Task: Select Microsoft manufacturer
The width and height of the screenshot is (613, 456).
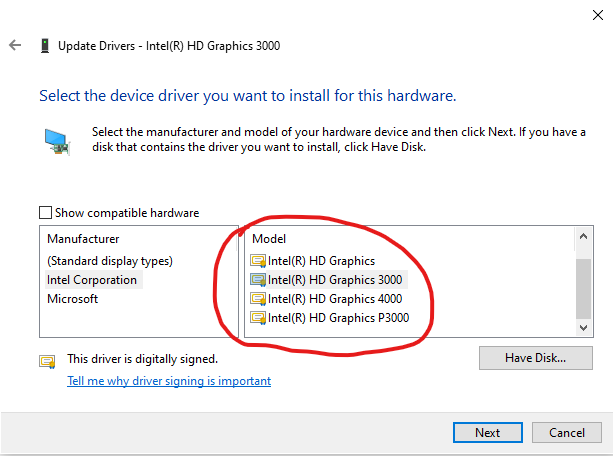Action: (72, 299)
